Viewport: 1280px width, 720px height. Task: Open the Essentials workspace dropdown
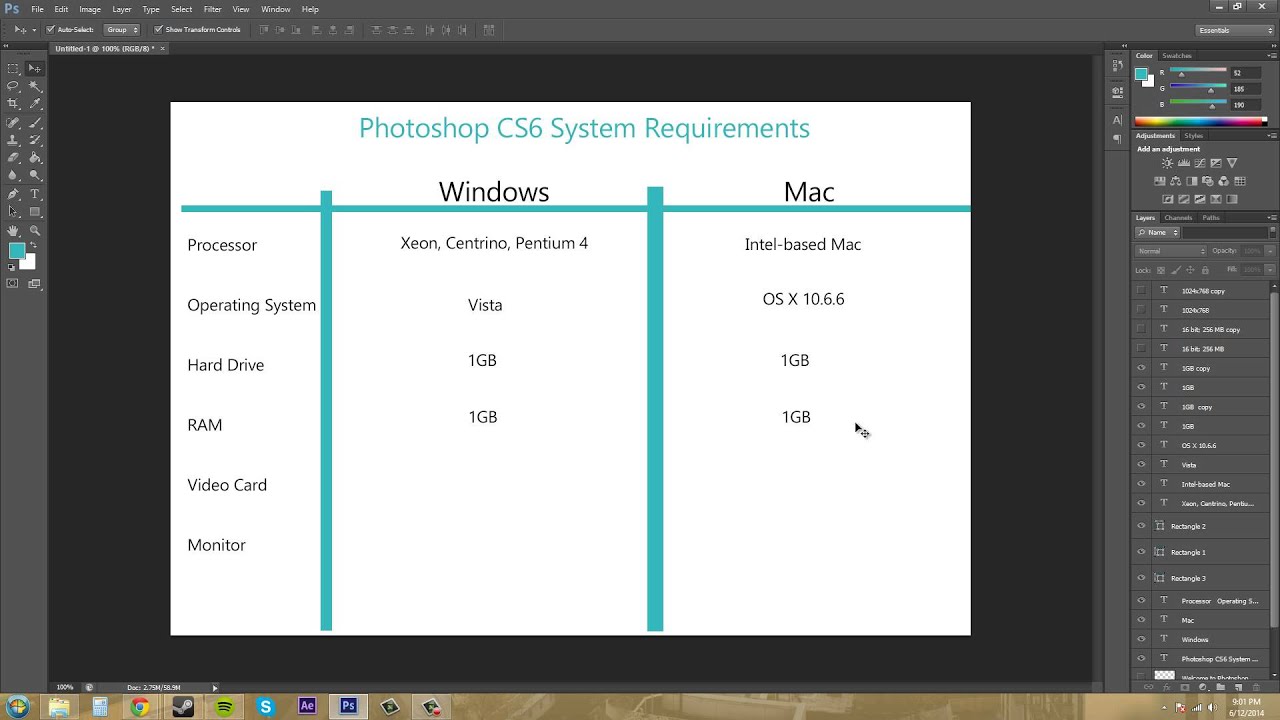[x=1235, y=30]
